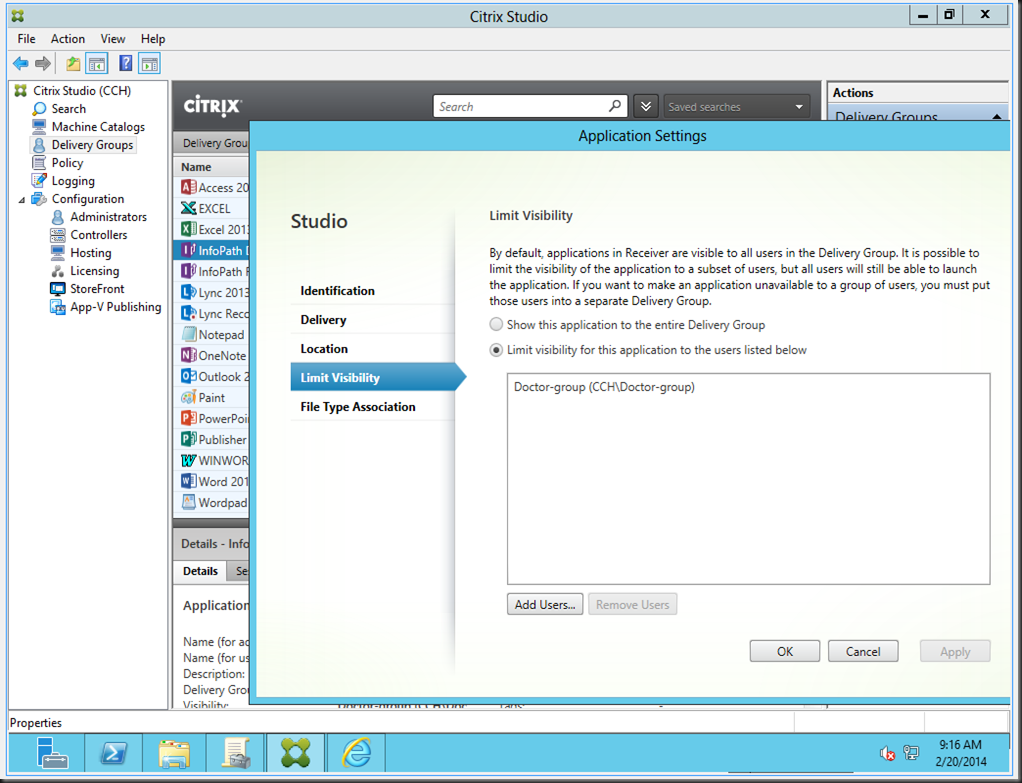Click the Show/Hide Console Tree icon

click(x=97, y=63)
